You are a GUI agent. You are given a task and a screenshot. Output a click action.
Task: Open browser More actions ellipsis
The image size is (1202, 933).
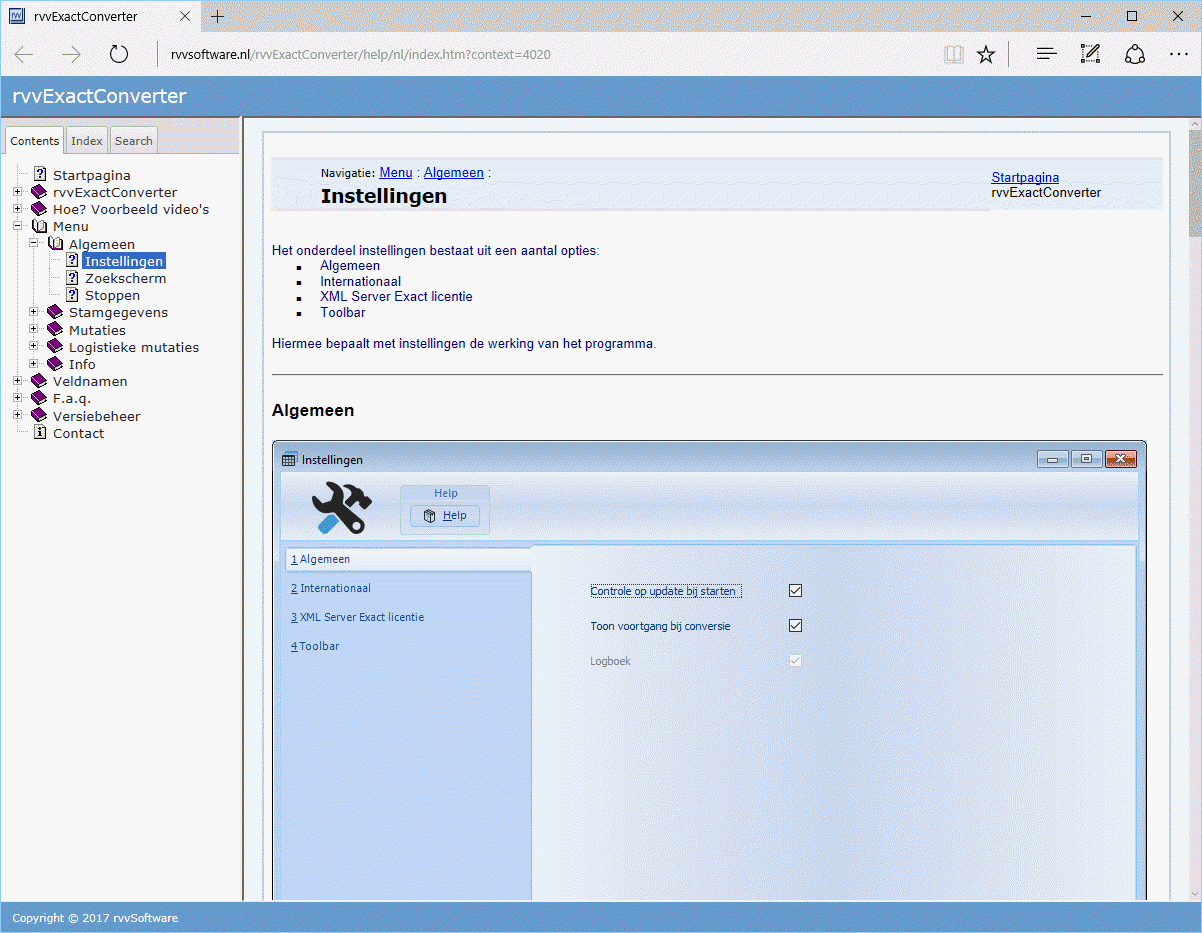click(x=1179, y=54)
